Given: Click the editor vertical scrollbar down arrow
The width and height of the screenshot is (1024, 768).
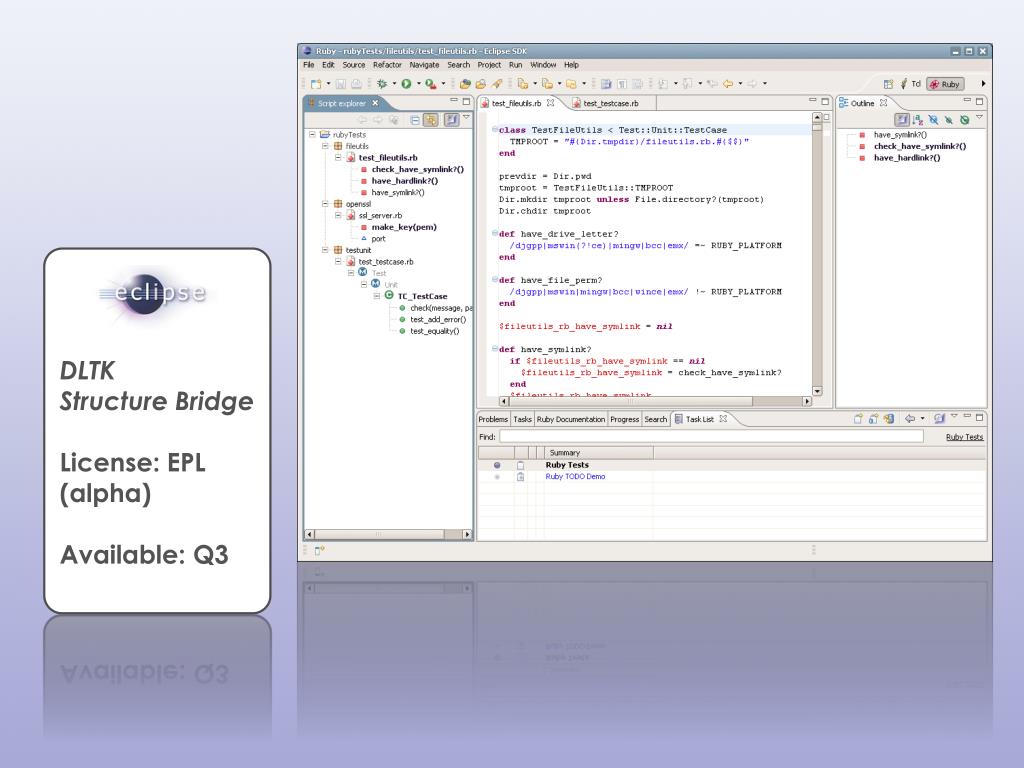Looking at the screenshot, I should pos(817,391).
